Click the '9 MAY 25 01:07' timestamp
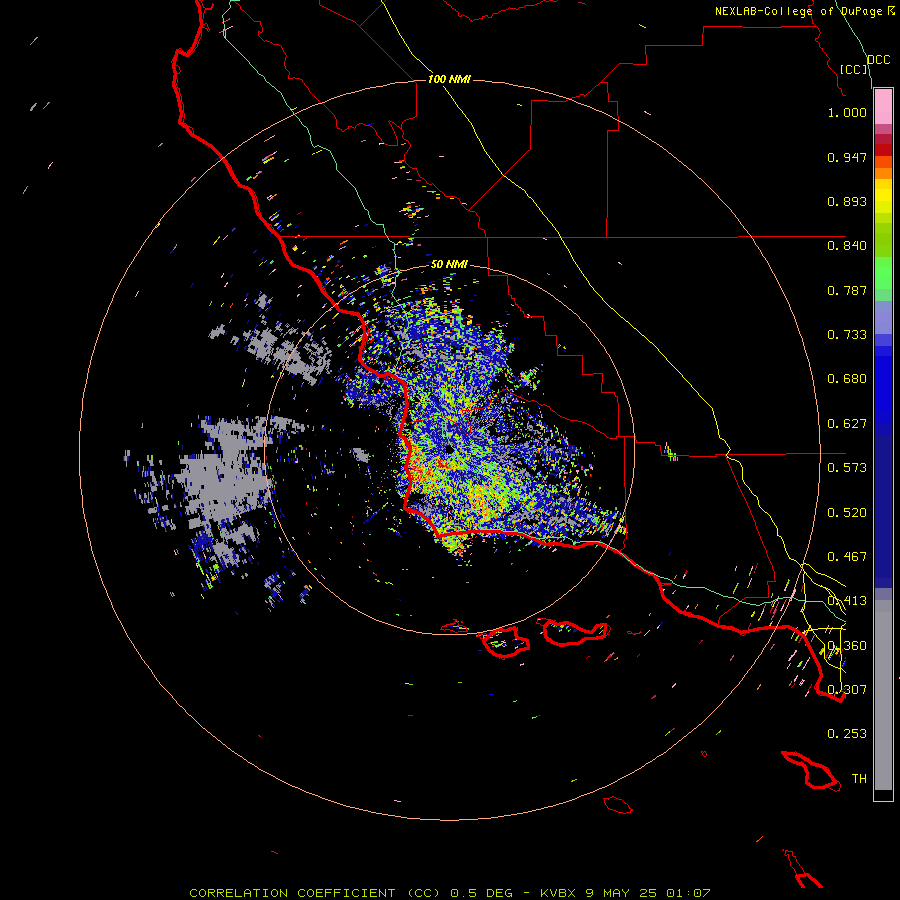 (647, 893)
